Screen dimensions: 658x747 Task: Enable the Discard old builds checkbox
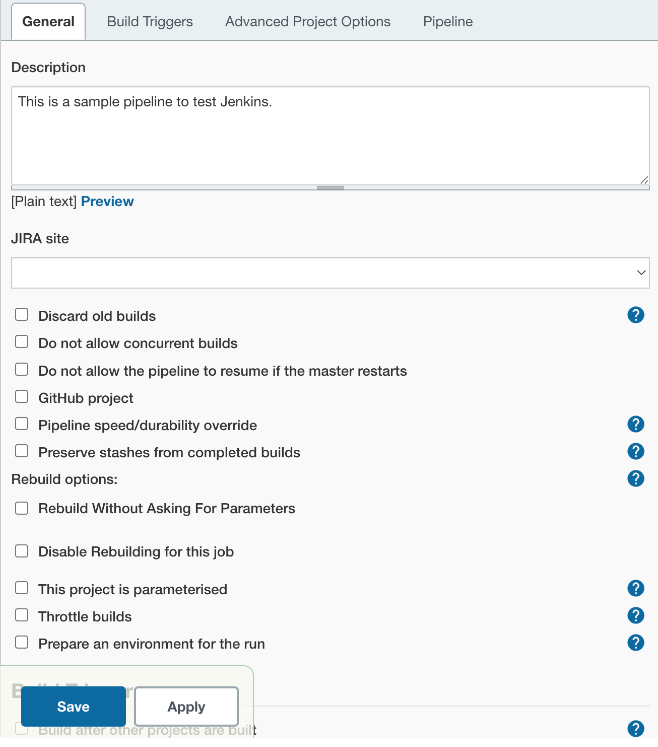[21, 315]
